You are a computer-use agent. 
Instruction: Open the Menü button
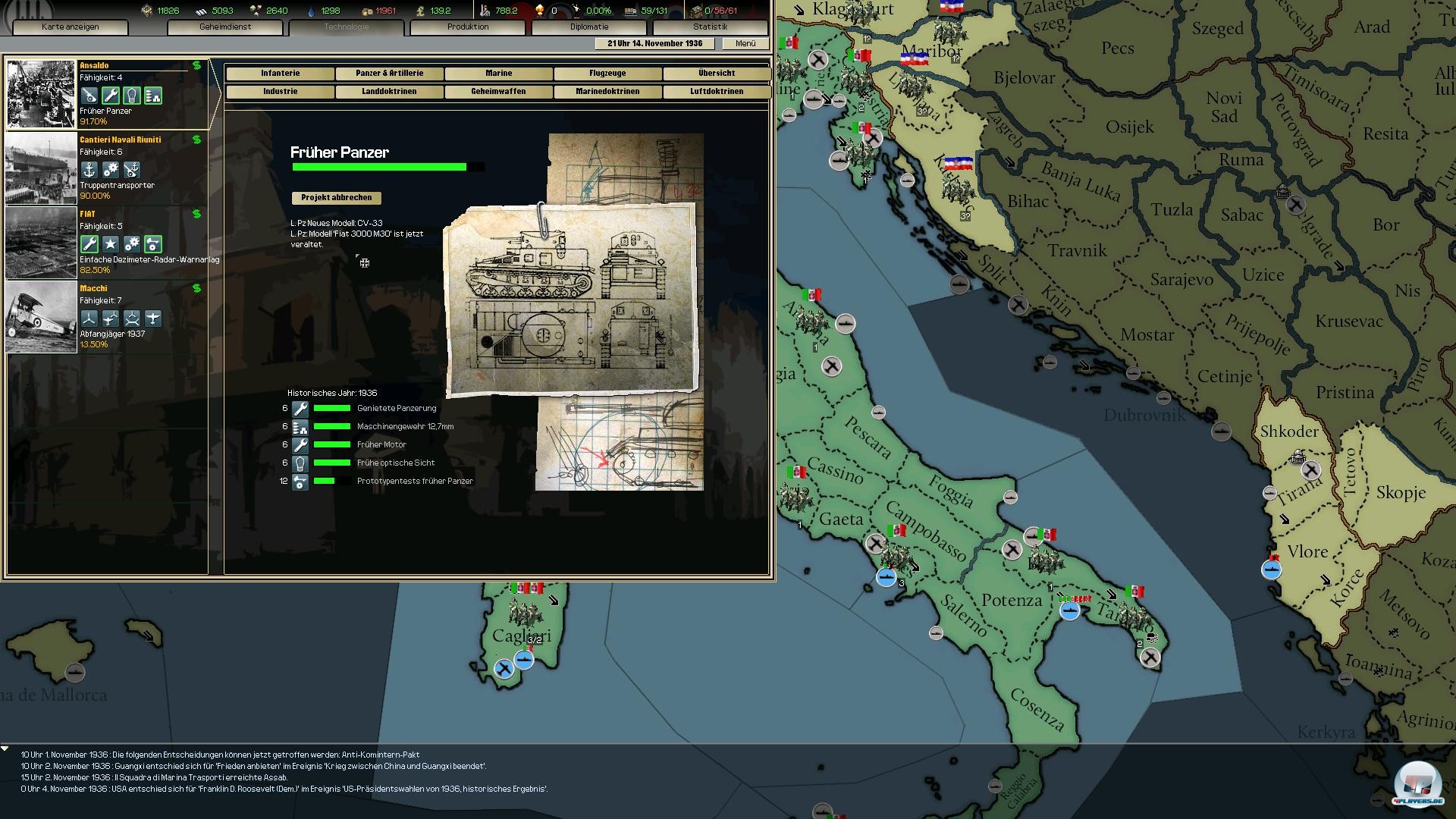[745, 43]
